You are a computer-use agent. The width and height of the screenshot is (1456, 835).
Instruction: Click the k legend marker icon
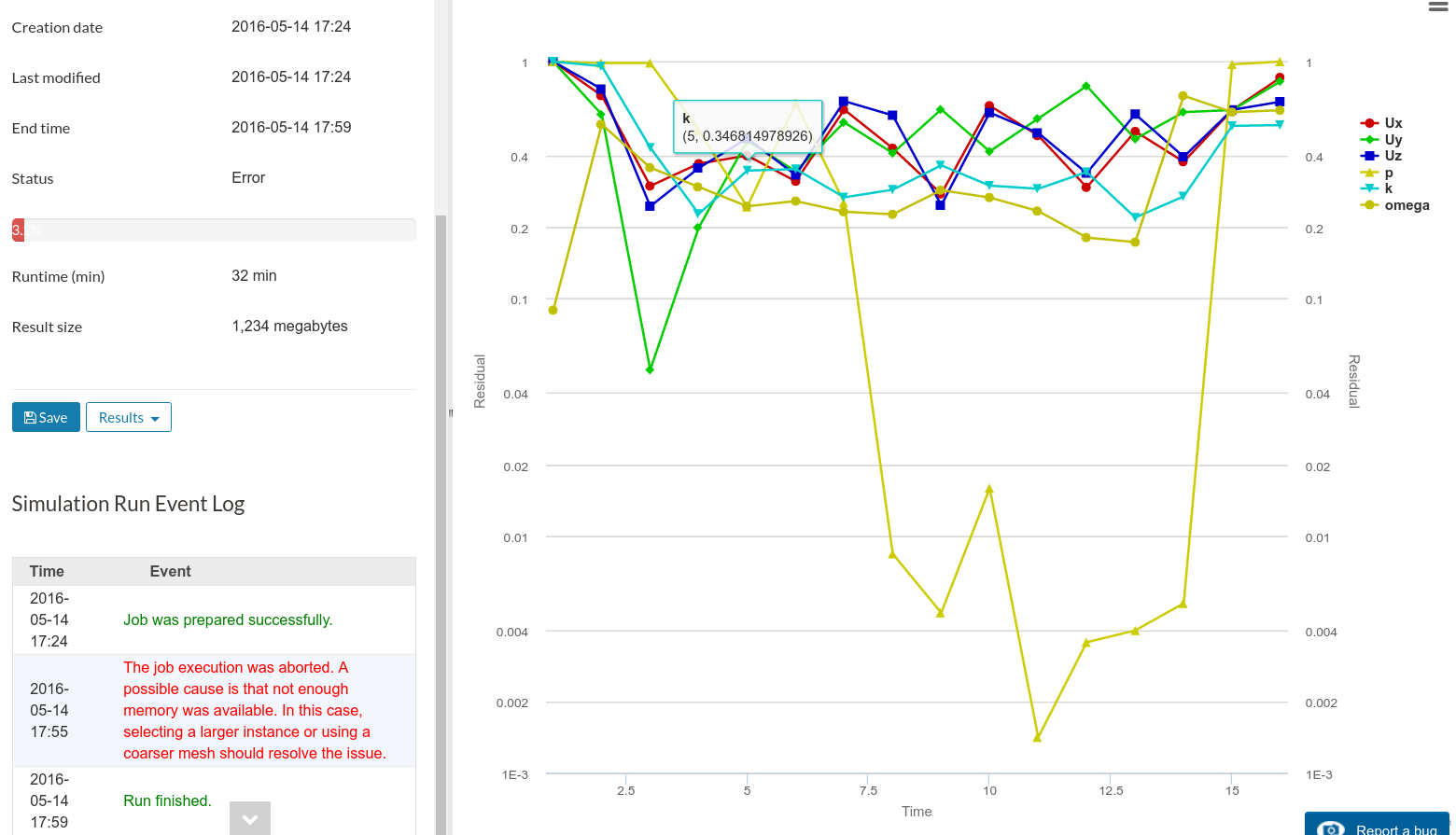click(x=1369, y=188)
